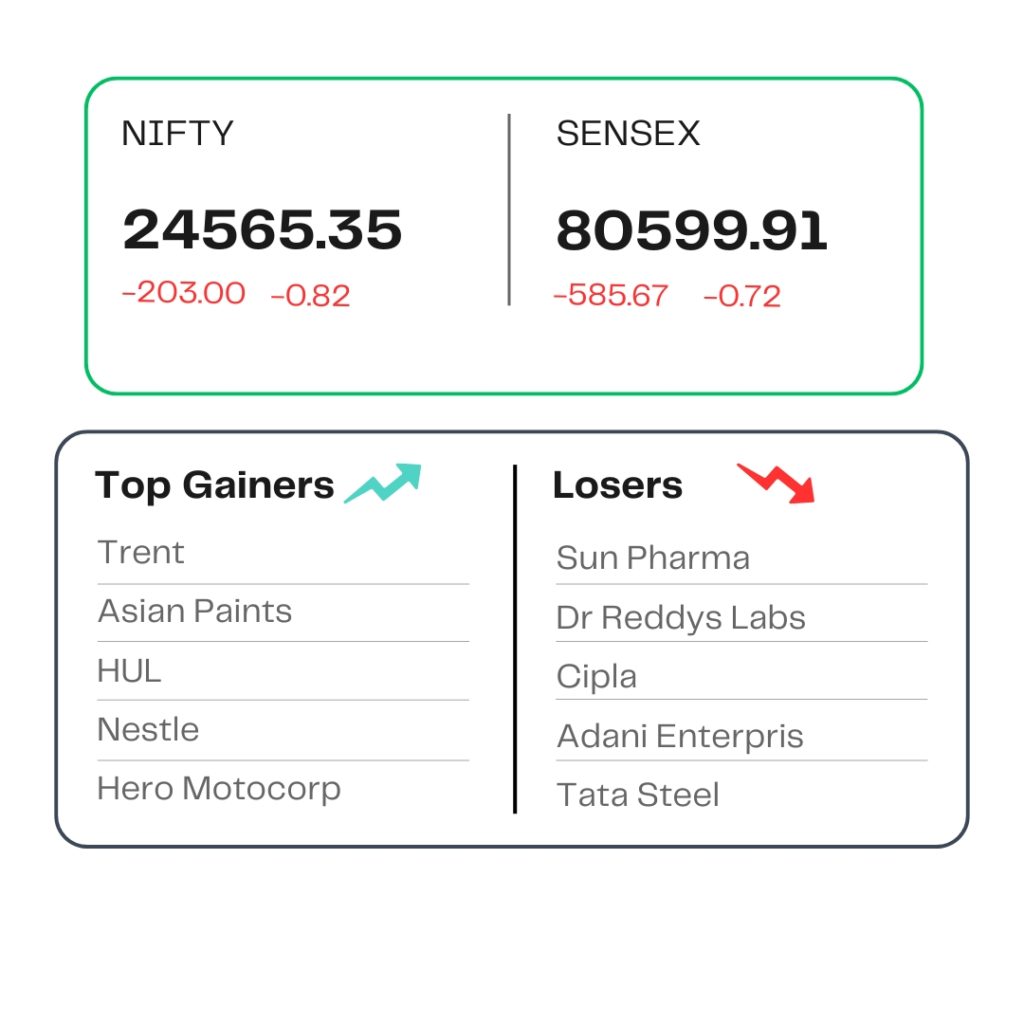Select Adani Enterpris in Losers list
The height and width of the screenshot is (1024, 1024).
[680, 737]
